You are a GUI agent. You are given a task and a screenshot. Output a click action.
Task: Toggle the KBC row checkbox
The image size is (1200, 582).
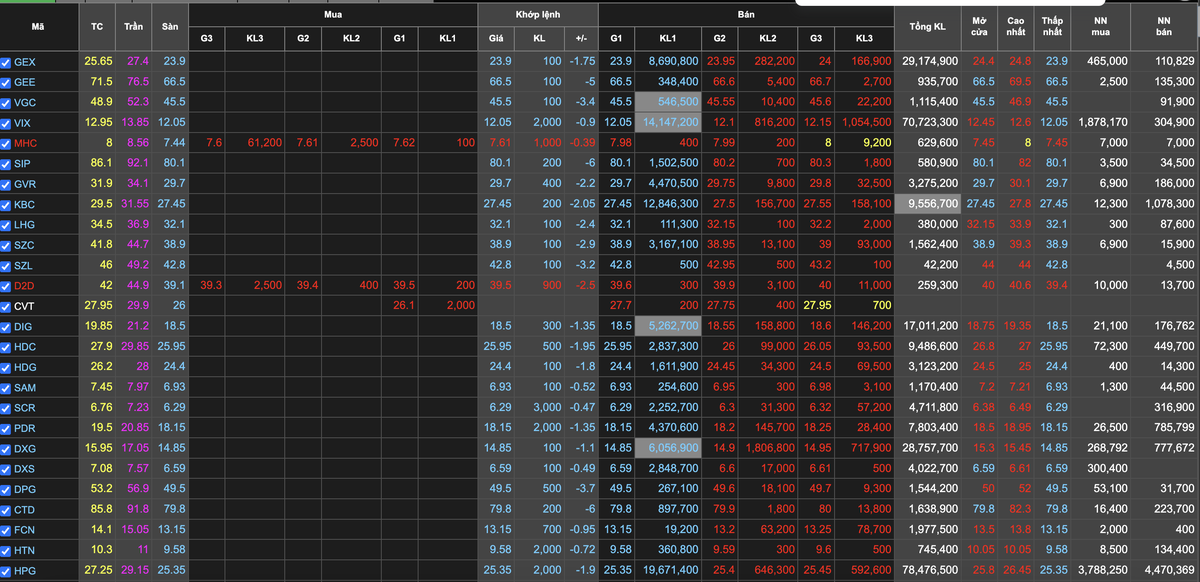[7, 204]
